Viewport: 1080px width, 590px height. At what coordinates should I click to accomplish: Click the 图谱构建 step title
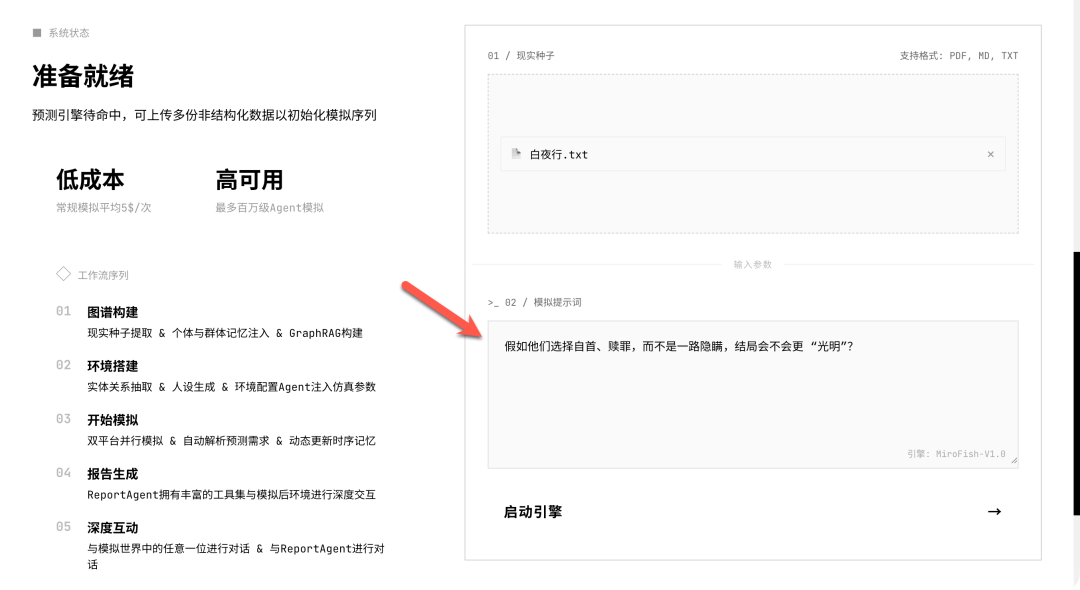(x=112, y=313)
